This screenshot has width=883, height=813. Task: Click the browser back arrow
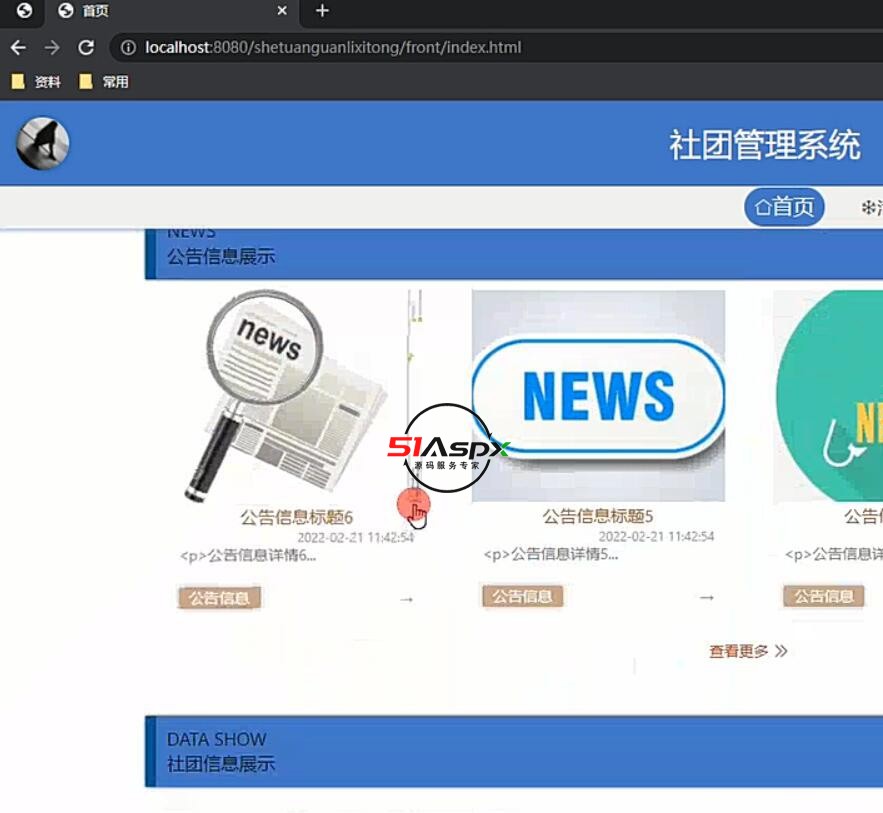(x=18, y=48)
